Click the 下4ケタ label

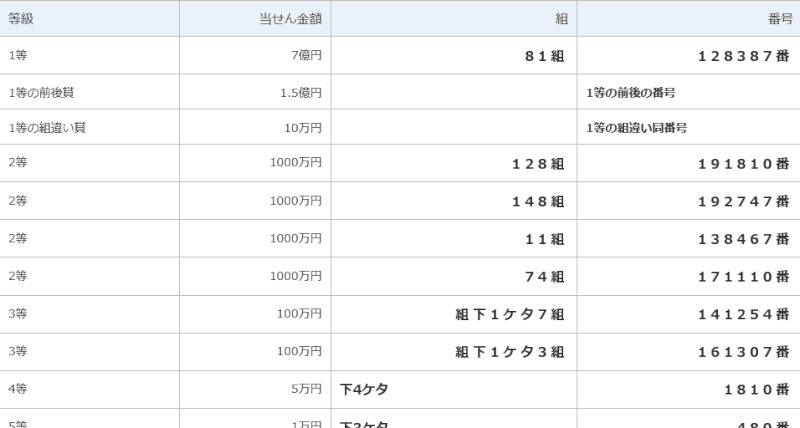coord(364,389)
